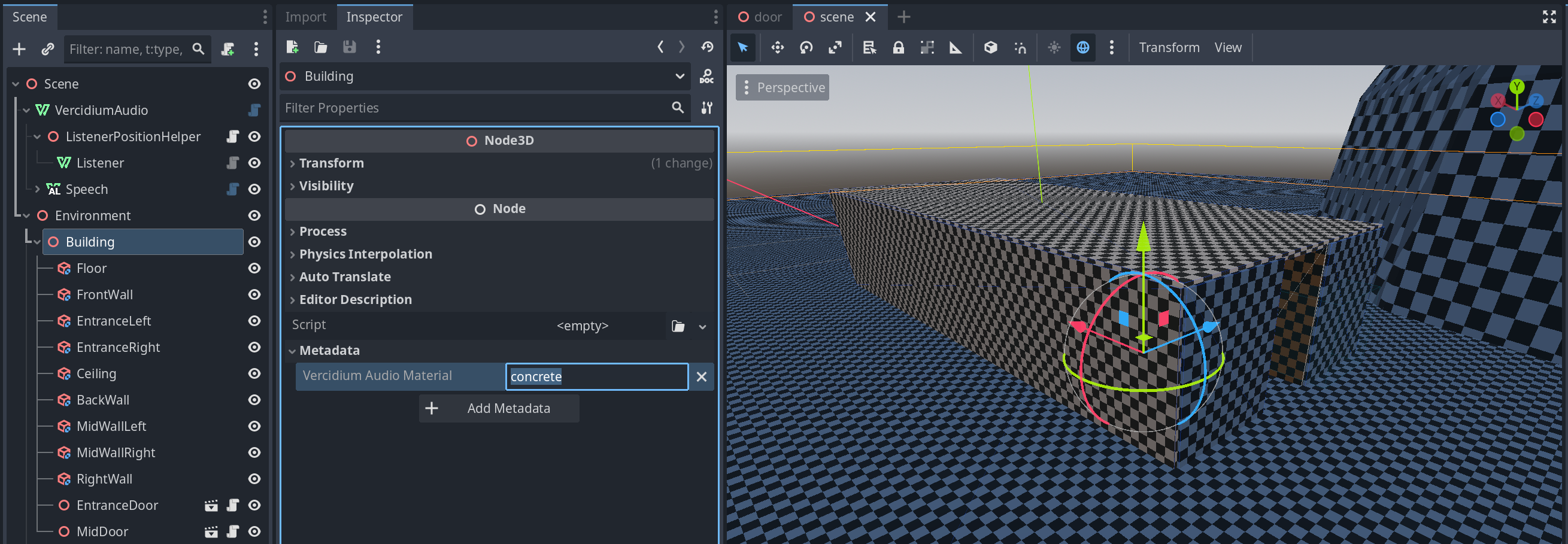The image size is (1568, 544).
Task: Toggle visibility of Scene root node
Action: 254,84
